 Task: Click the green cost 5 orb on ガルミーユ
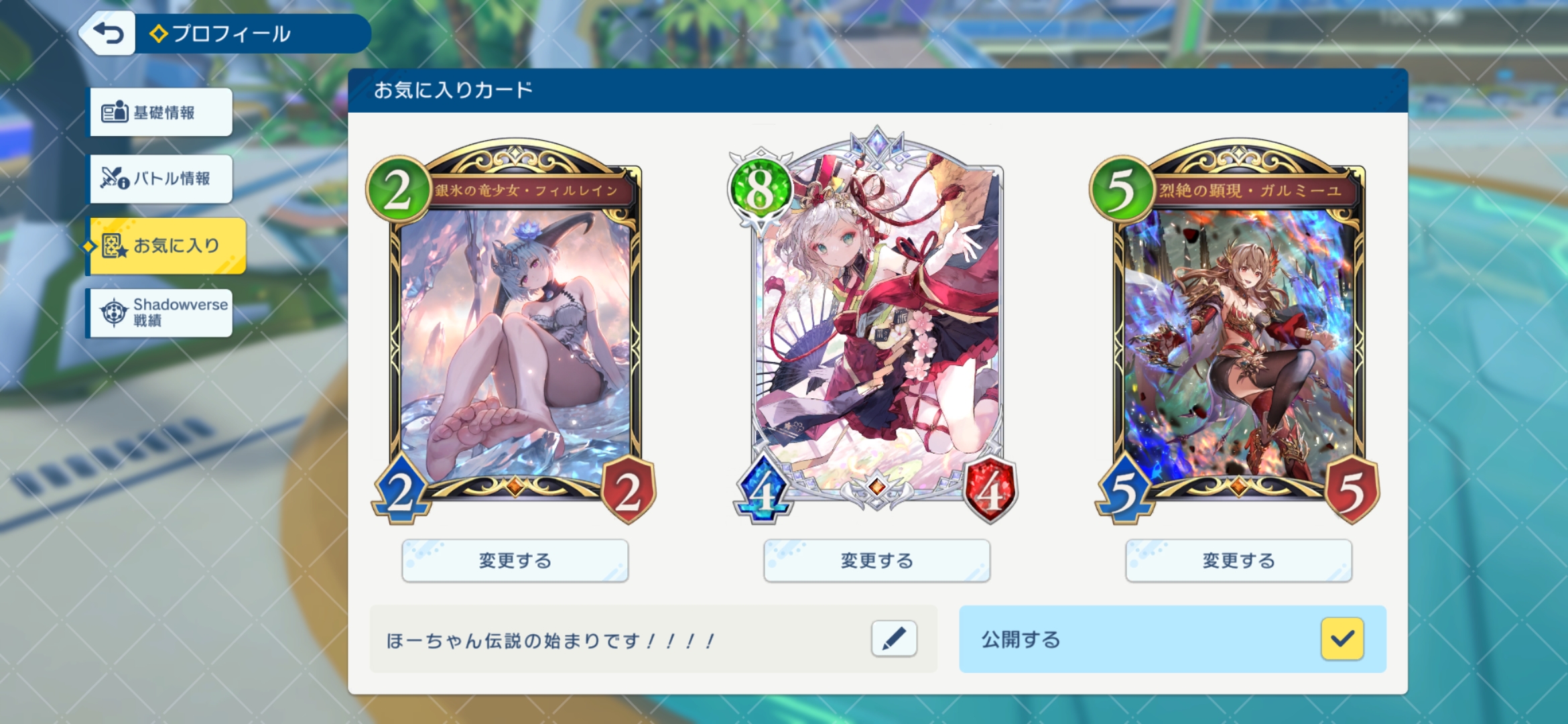point(1121,190)
